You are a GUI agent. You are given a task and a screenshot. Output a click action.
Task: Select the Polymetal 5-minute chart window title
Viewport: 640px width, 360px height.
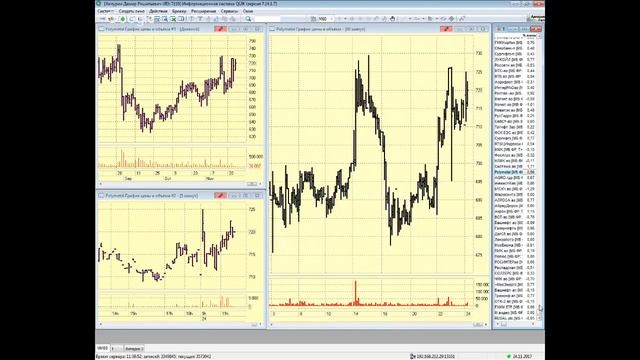(x=152, y=196)
